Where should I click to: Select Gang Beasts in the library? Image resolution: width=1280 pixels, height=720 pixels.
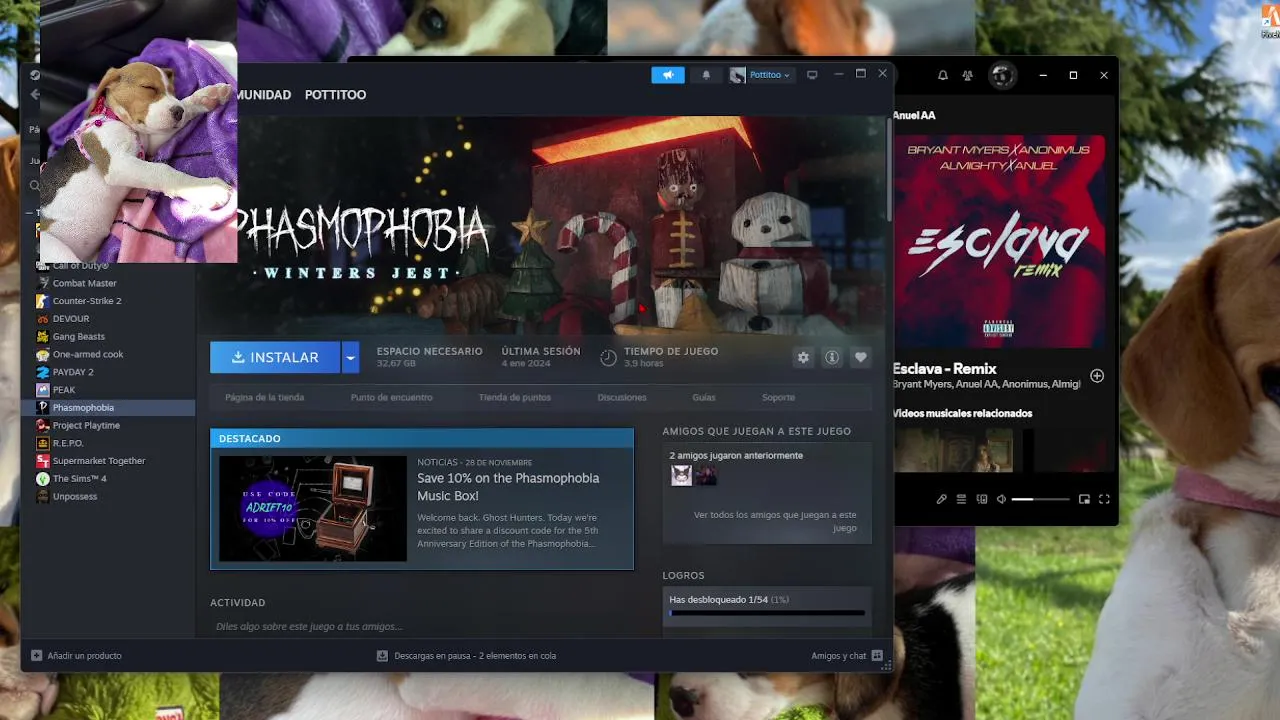(108, 336)
